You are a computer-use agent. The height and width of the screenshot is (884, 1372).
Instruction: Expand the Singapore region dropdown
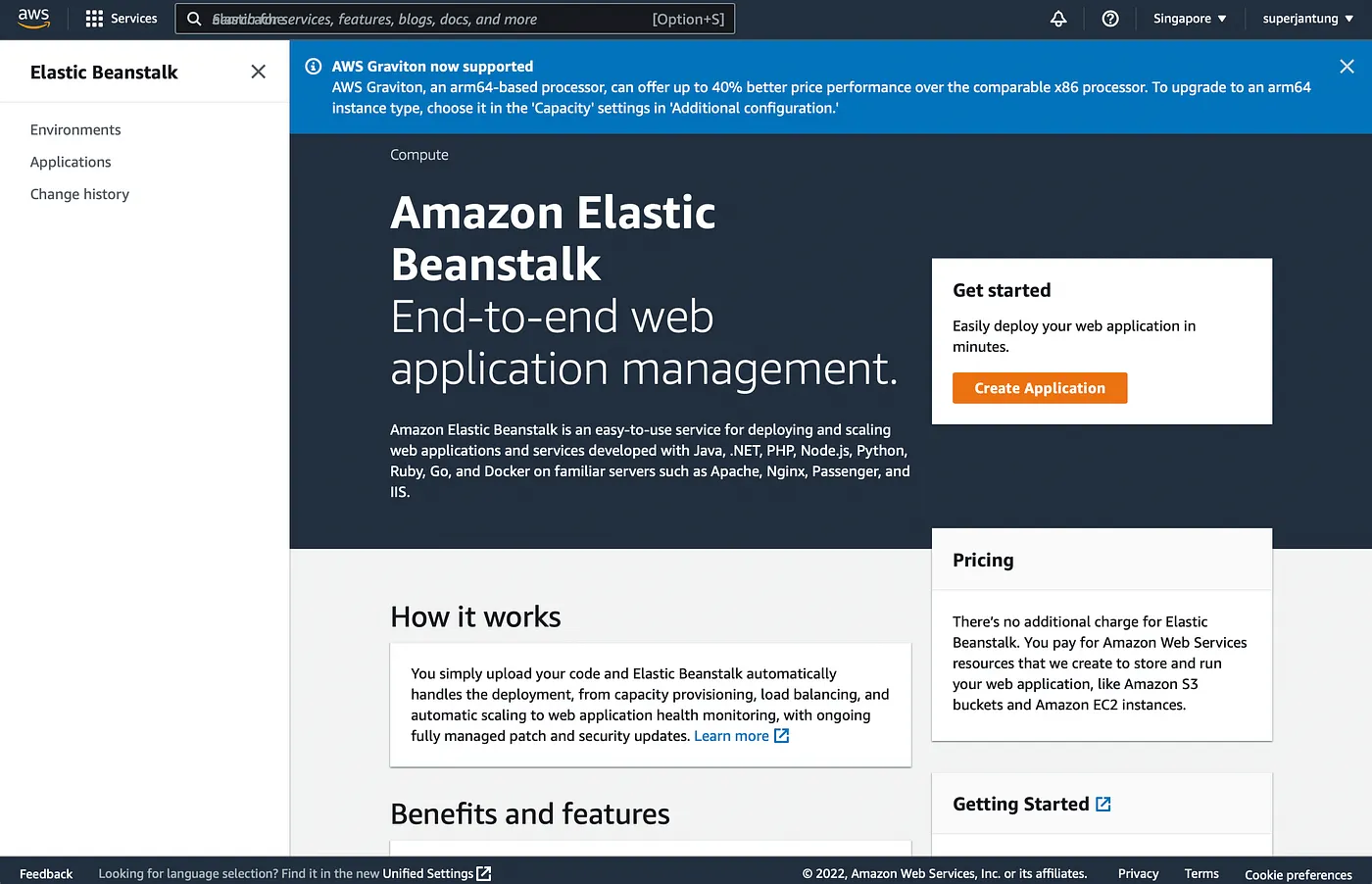point(1190,19)
